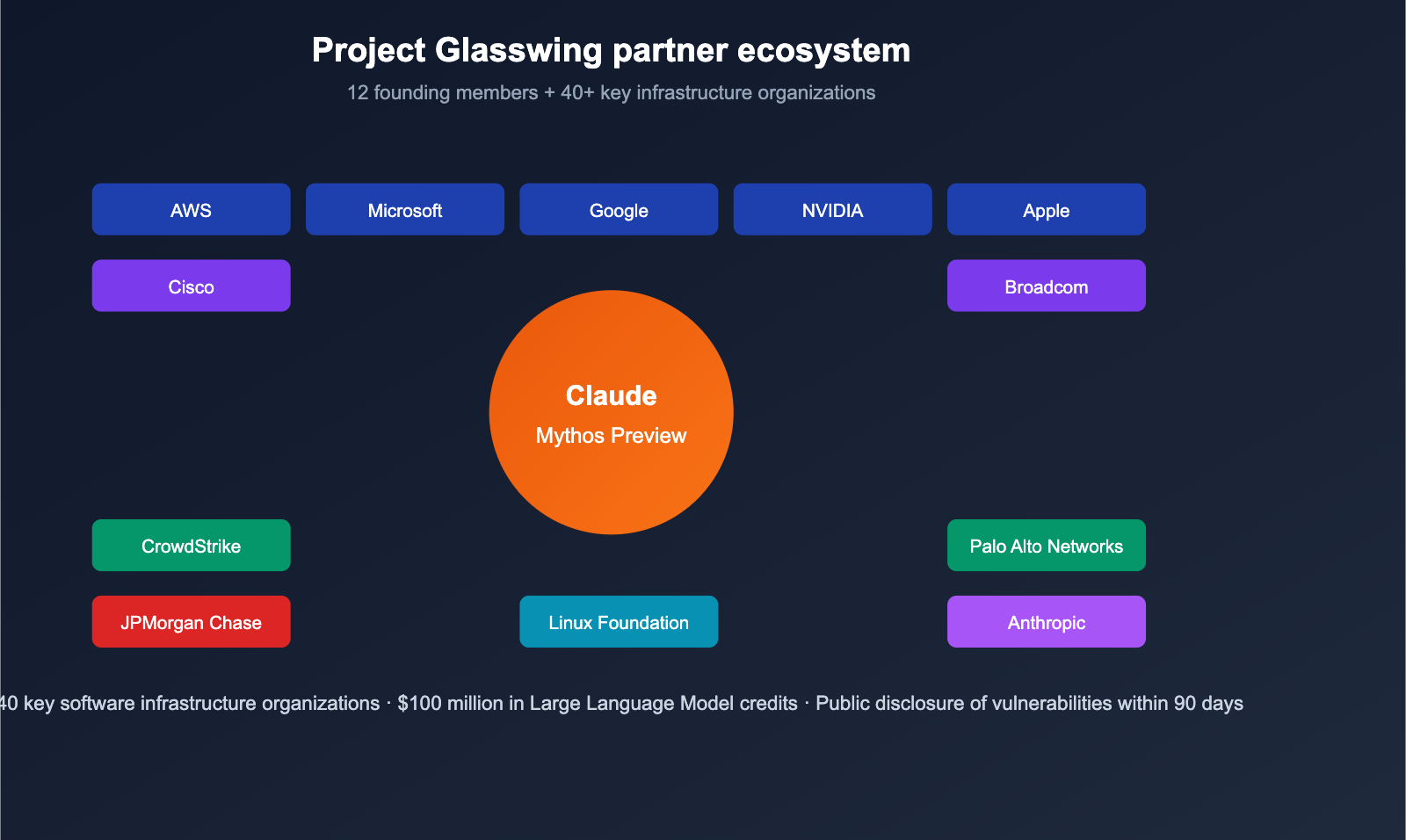
Task: Select the Microsoft partner box
Action: pyautogui.click(x=404, y=210)
